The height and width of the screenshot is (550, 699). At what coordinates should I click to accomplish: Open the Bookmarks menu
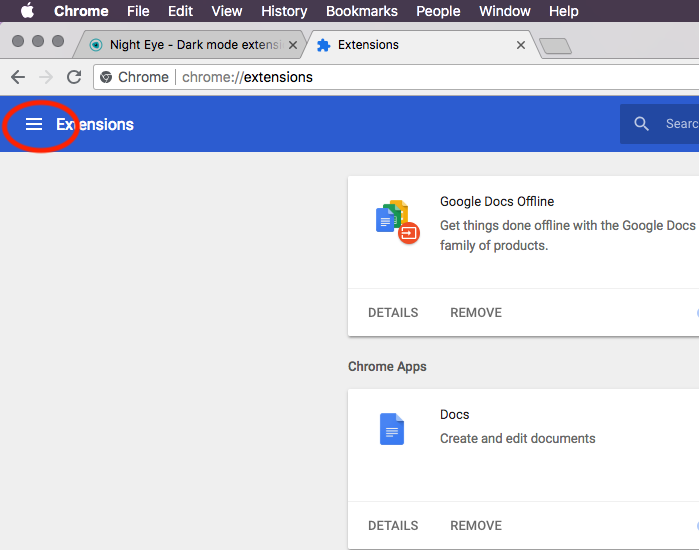click(362, 11)
